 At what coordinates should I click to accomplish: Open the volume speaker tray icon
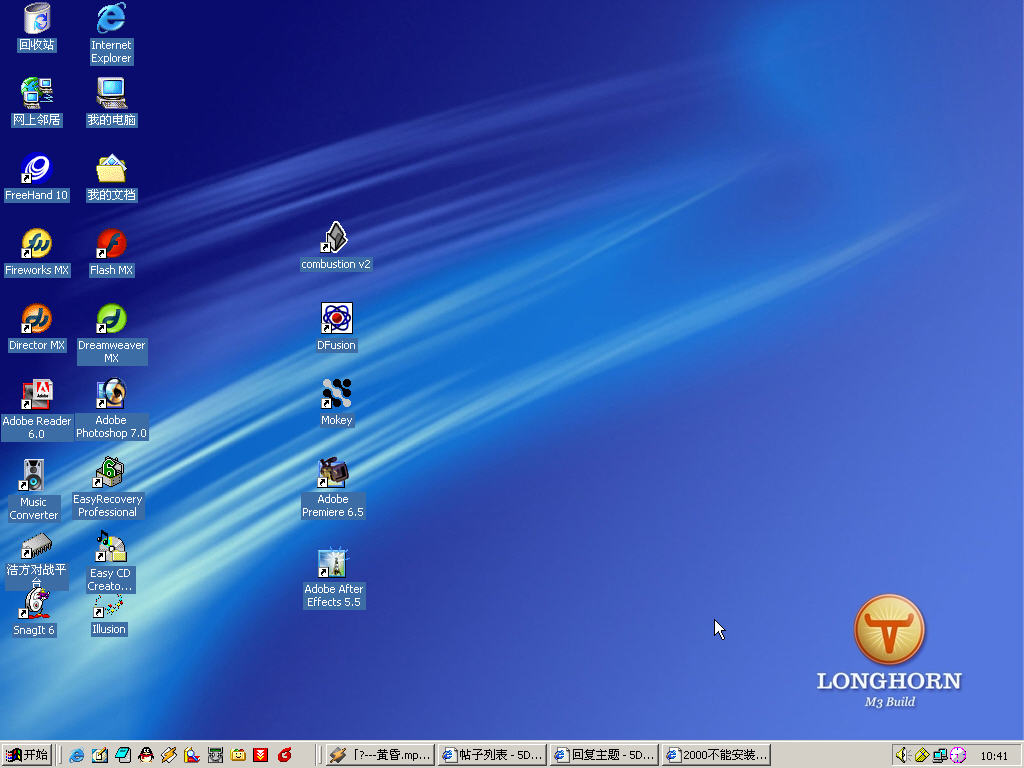(903, 756)
